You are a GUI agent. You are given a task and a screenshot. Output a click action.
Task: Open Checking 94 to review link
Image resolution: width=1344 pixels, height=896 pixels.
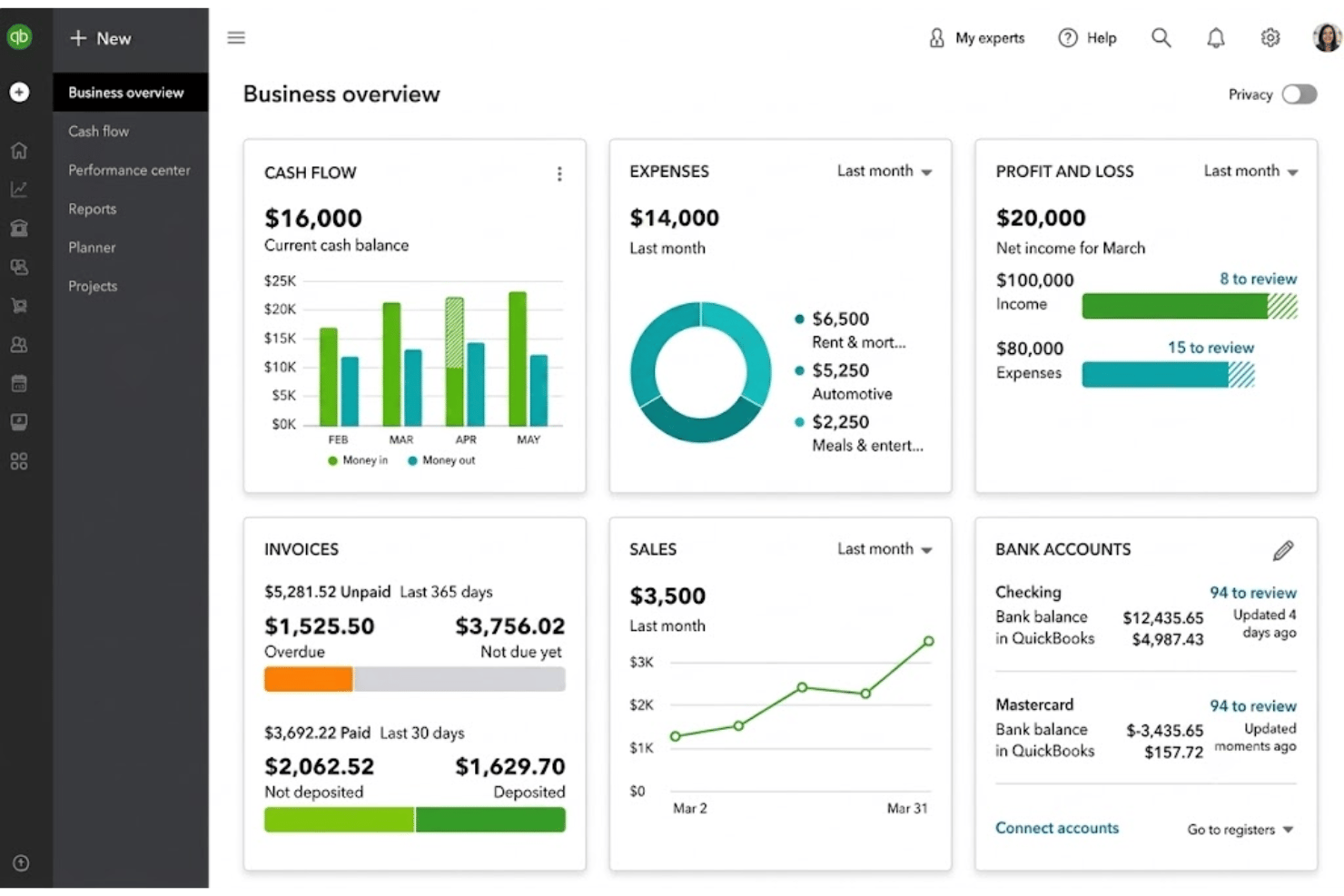(x=1253, y=593)
